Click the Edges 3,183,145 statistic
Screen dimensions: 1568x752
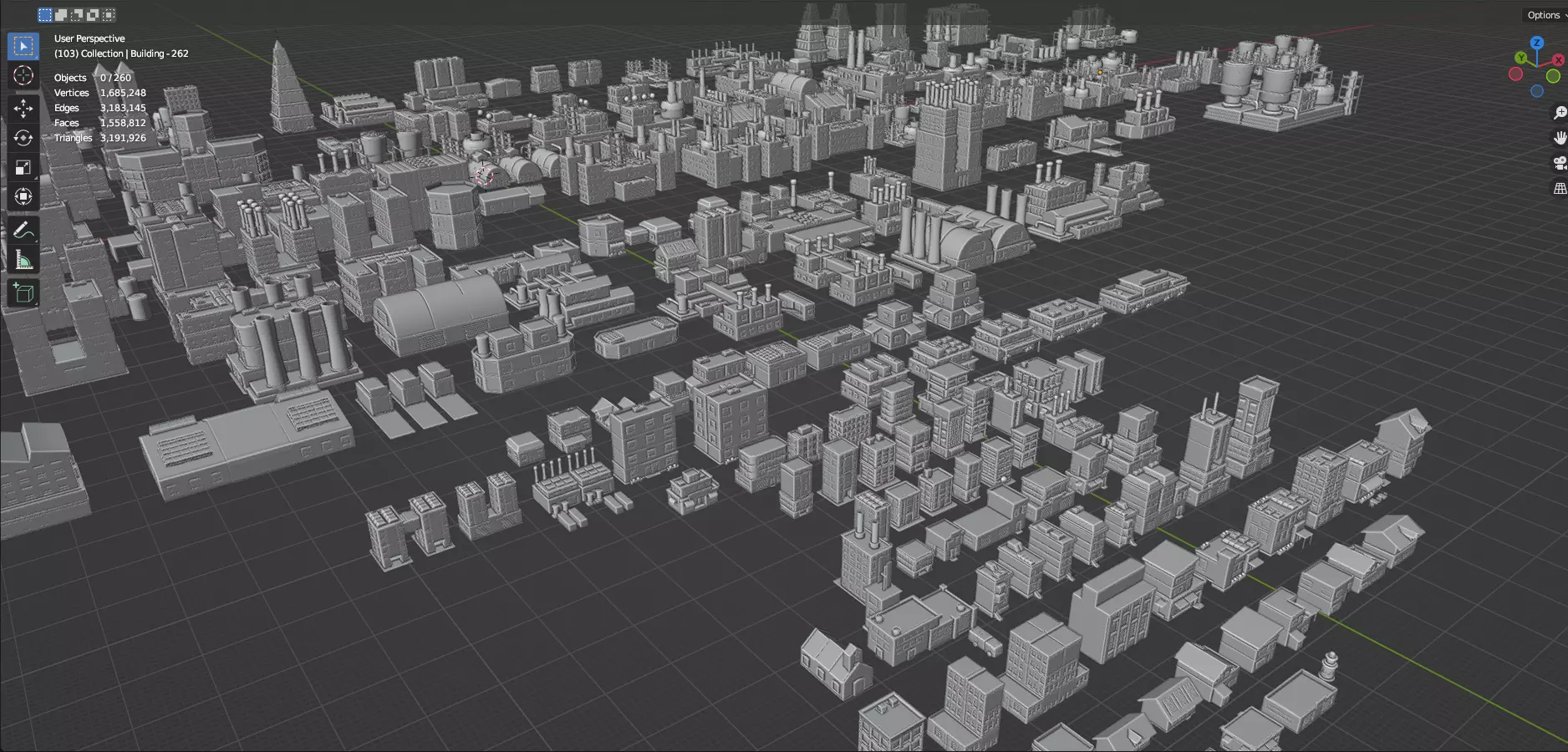coord(100,108)
